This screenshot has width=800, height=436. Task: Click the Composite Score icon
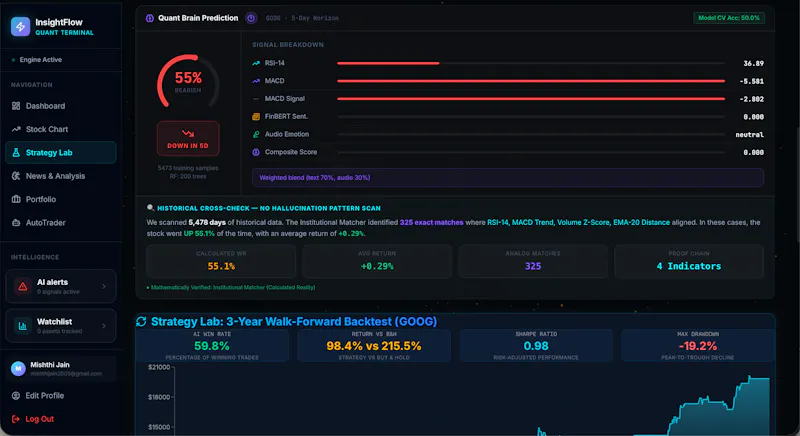[256, 152]
